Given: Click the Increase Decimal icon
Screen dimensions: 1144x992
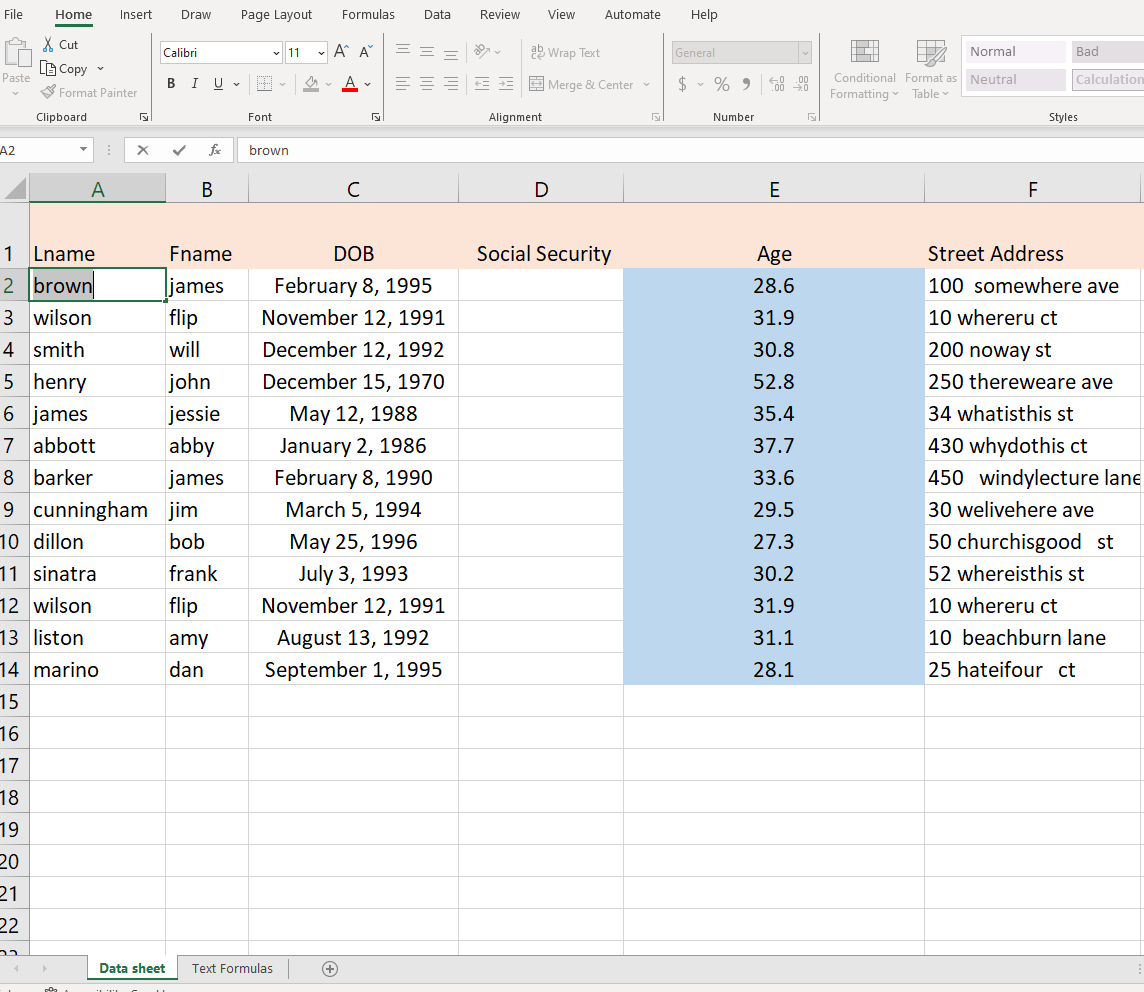Looking at the screenshot, I should point(777,84).
